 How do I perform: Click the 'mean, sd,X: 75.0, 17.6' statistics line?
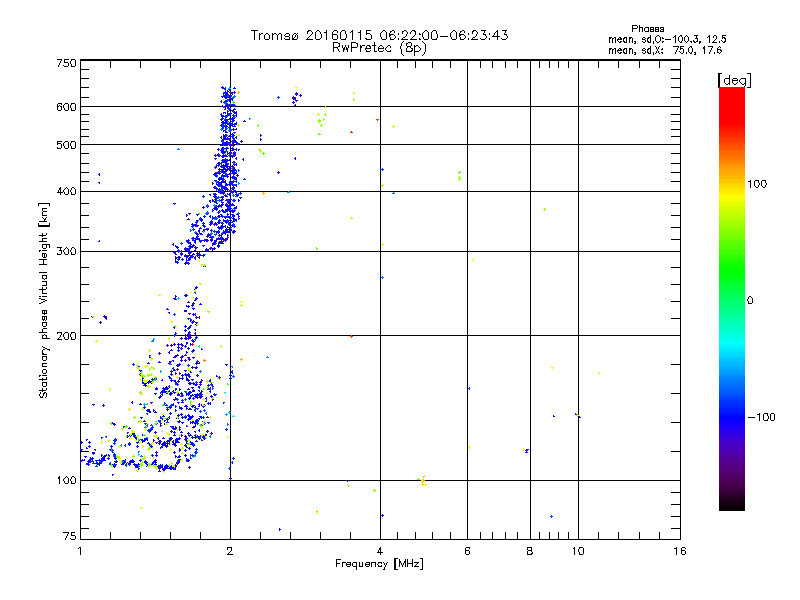(x=665, y=50)
